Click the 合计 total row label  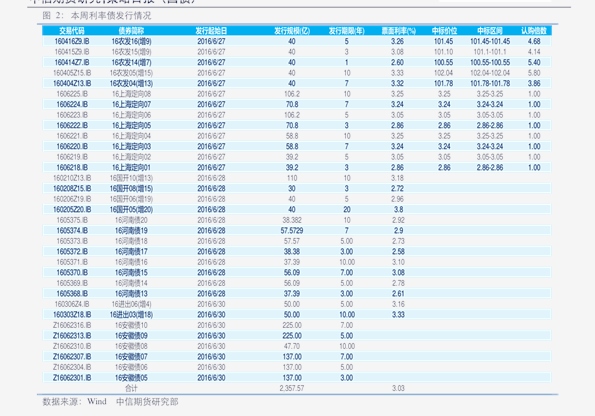(131, 388)
